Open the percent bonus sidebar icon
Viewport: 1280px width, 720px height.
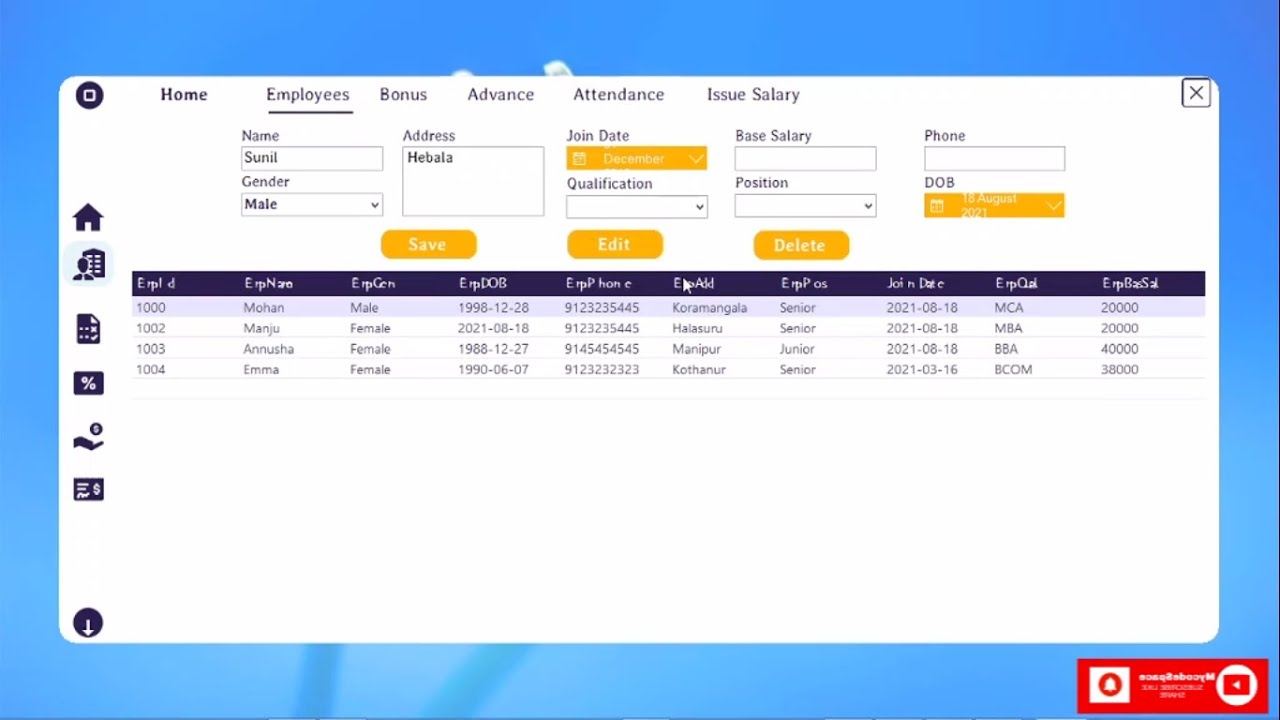point(88,383)
